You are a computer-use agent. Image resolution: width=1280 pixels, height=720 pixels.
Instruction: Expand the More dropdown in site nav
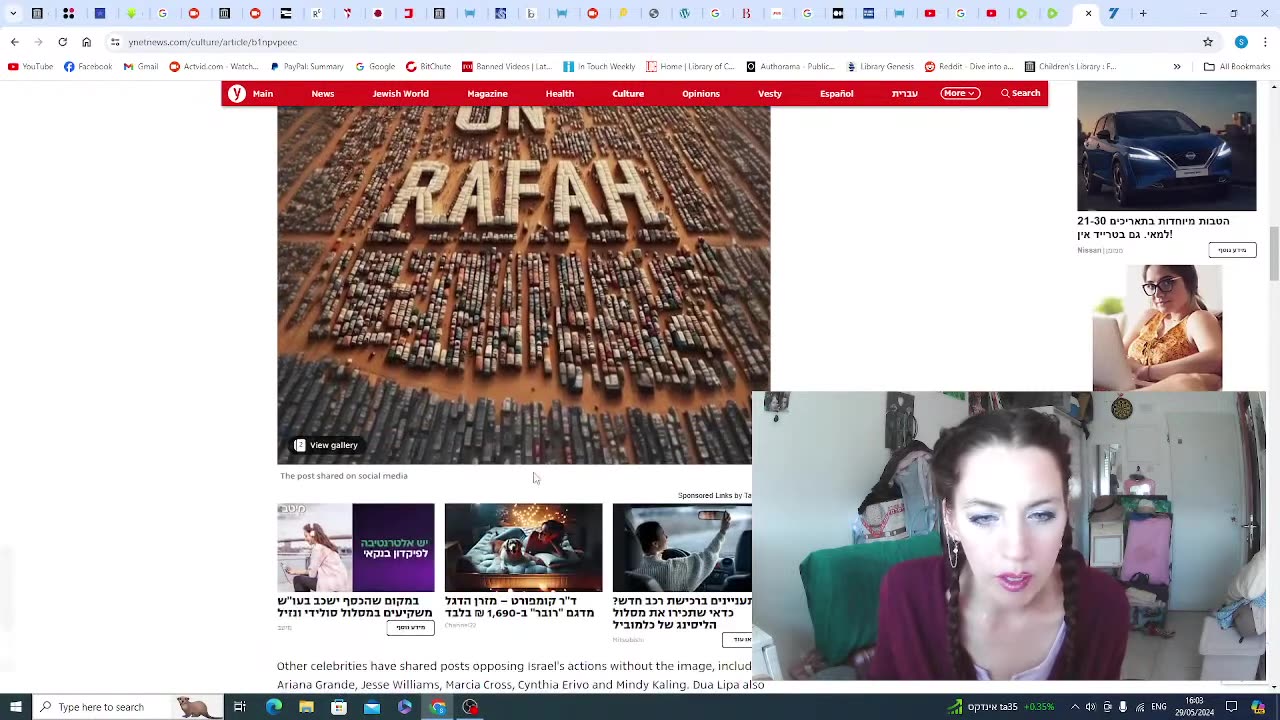960,93
